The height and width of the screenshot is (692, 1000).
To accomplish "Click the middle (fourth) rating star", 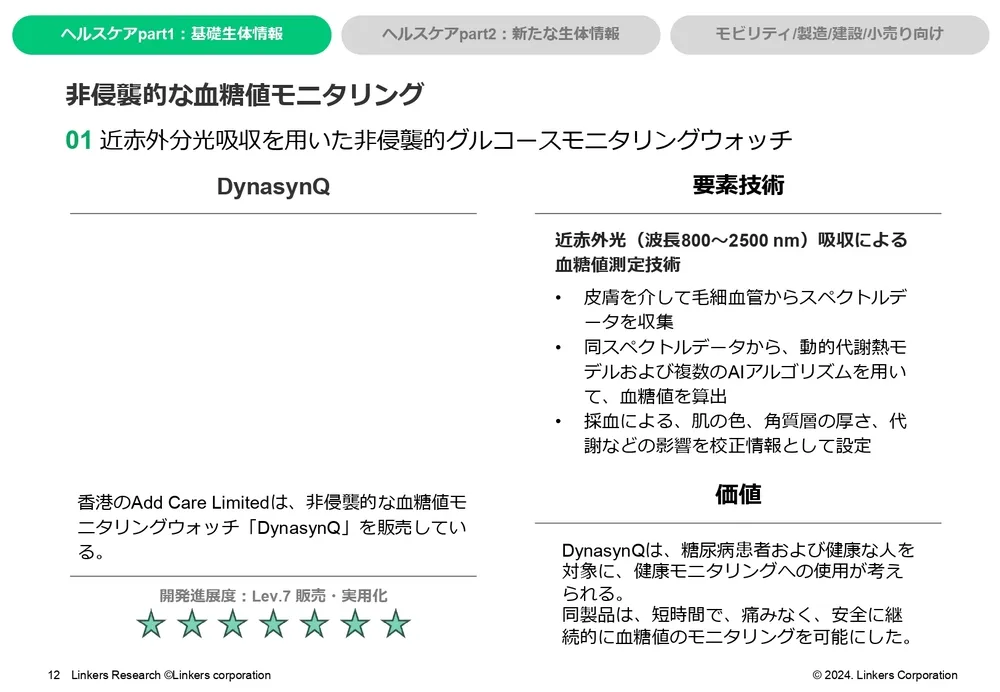I will [274, 624].
